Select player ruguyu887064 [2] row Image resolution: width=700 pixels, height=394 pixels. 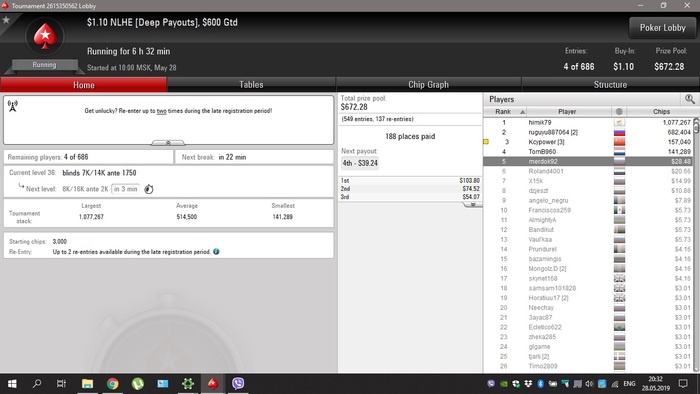click(x=588, y=132)
